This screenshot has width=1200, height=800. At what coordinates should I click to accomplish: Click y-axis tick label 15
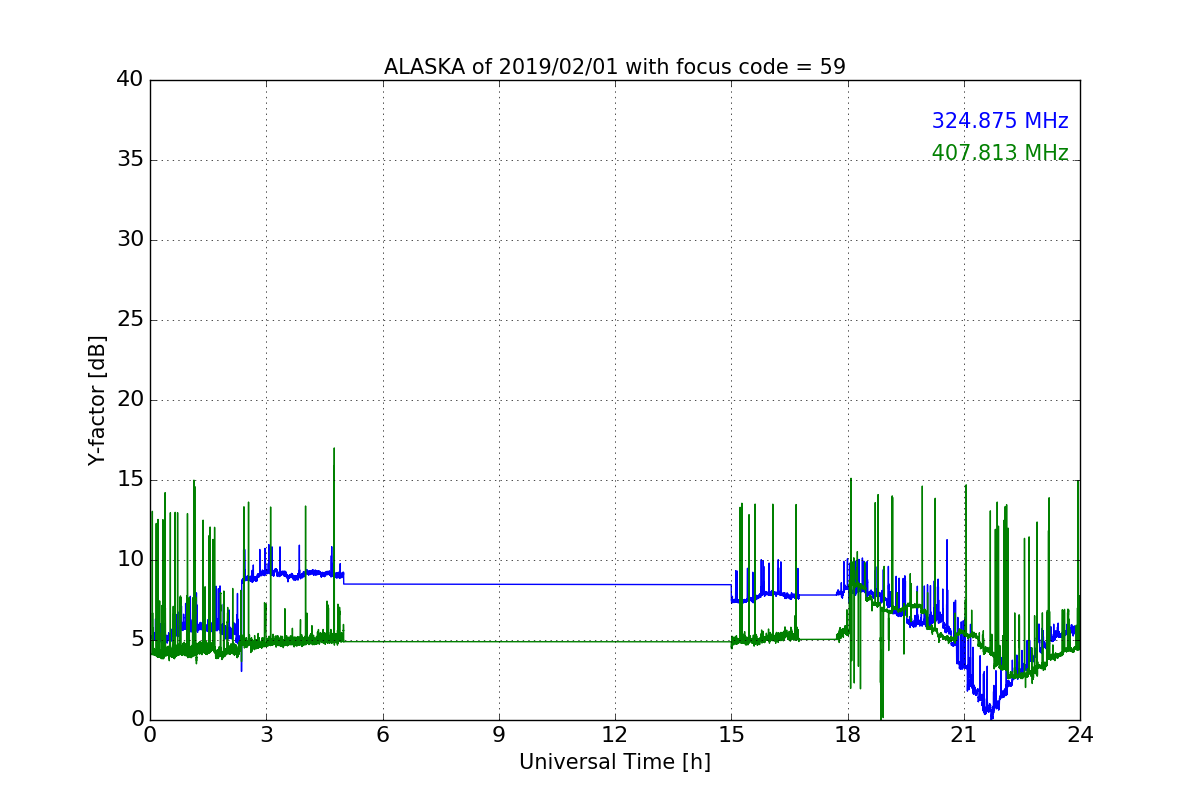130,480
